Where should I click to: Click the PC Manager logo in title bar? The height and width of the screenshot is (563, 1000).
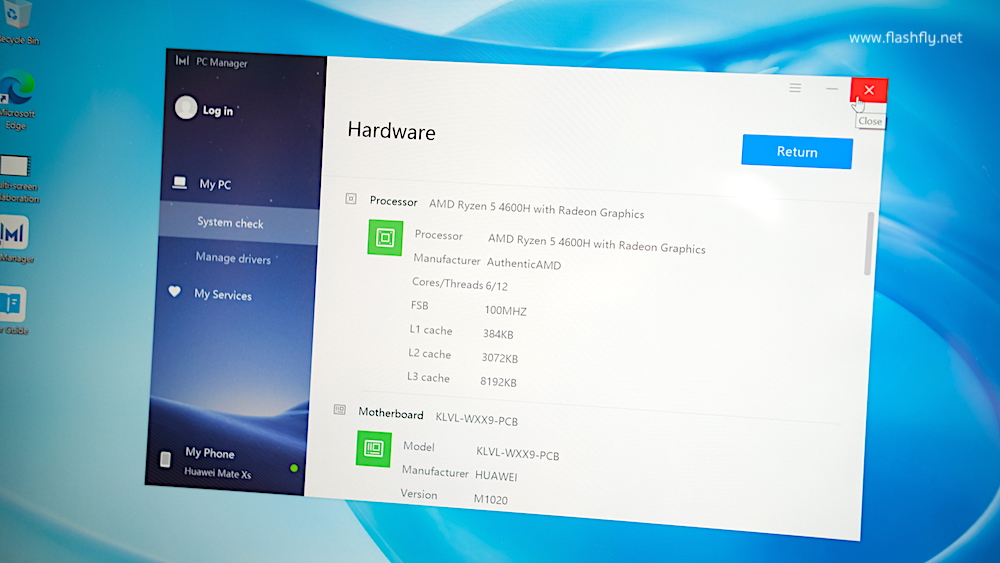click(182, 61)
